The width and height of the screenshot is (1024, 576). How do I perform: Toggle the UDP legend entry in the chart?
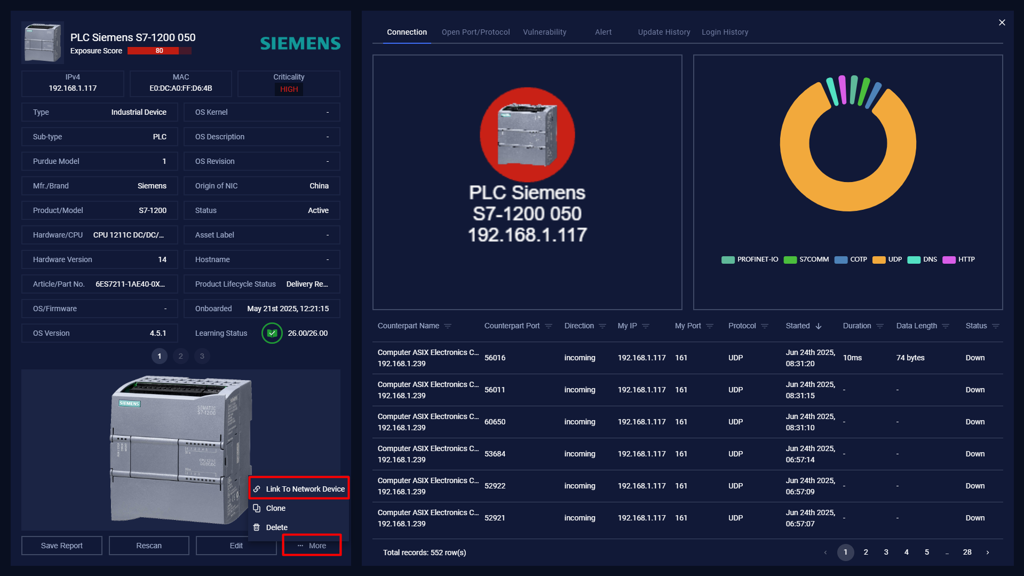point(887,259)
